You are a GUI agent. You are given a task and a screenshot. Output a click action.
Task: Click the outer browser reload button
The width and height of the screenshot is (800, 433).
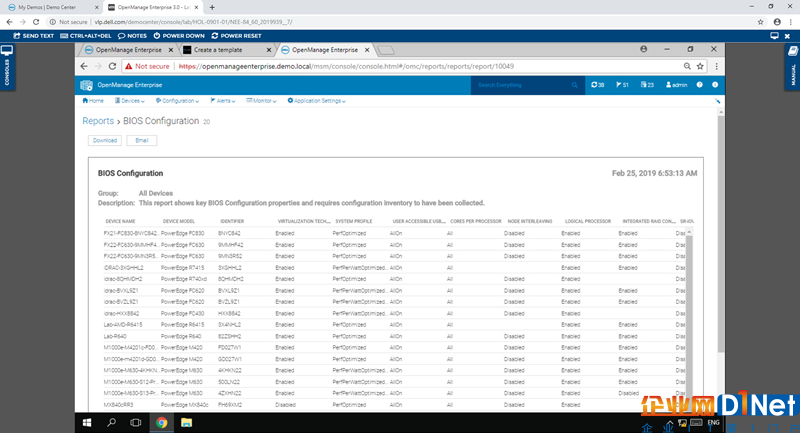point(36,22)
